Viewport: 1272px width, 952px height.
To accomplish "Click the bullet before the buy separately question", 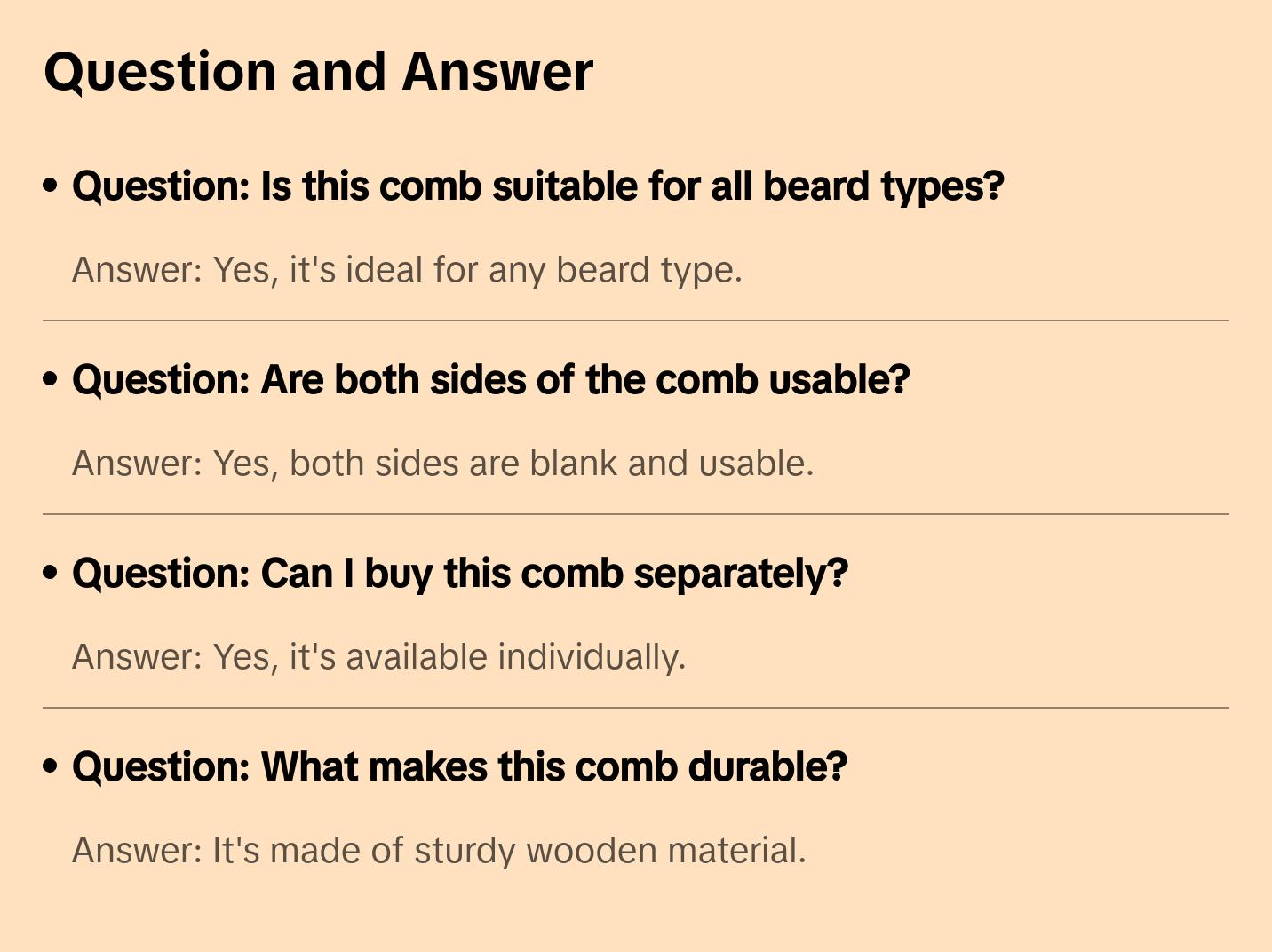I will [x=51, y=573].
